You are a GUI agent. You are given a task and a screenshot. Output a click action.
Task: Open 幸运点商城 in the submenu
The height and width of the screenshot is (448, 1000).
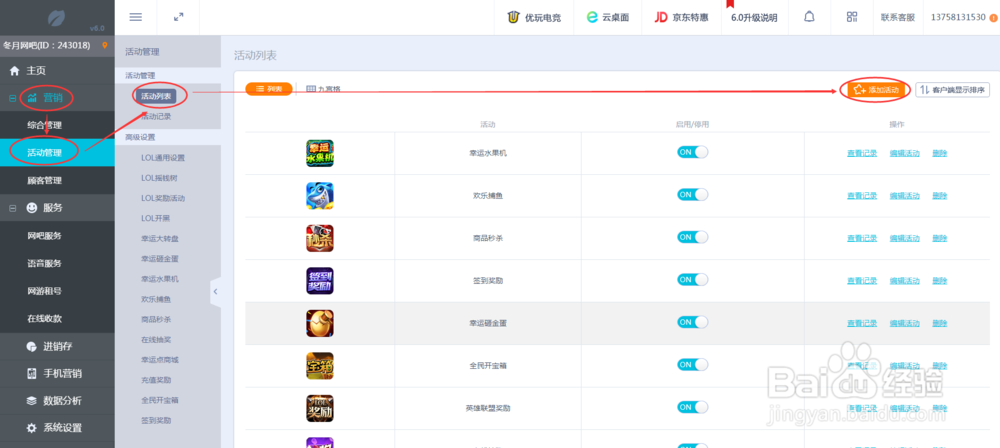point(160,360)
